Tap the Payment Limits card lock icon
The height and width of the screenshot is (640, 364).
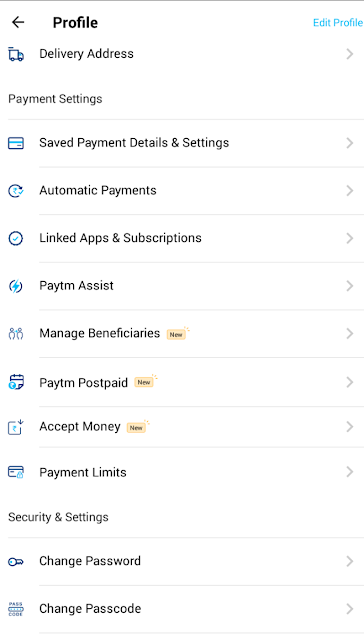[x=16, y=472]
